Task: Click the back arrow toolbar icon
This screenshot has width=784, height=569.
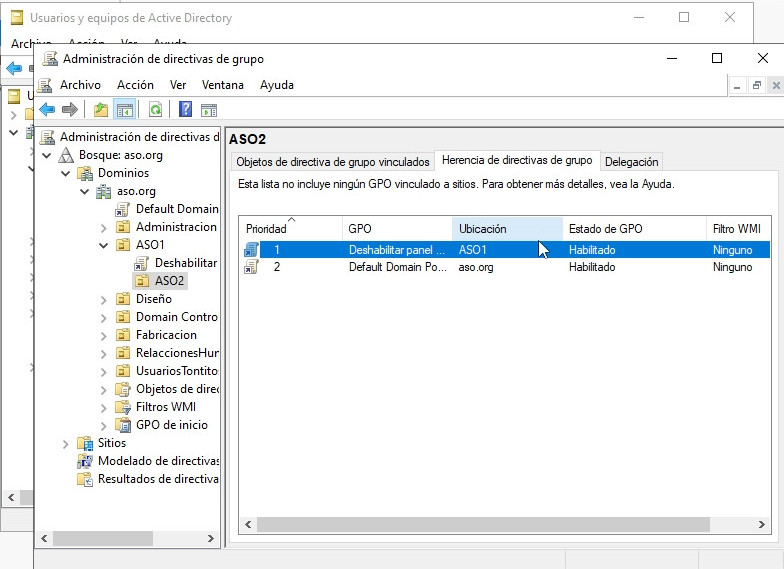Action: pyautogui.click(x=47, y=110)
